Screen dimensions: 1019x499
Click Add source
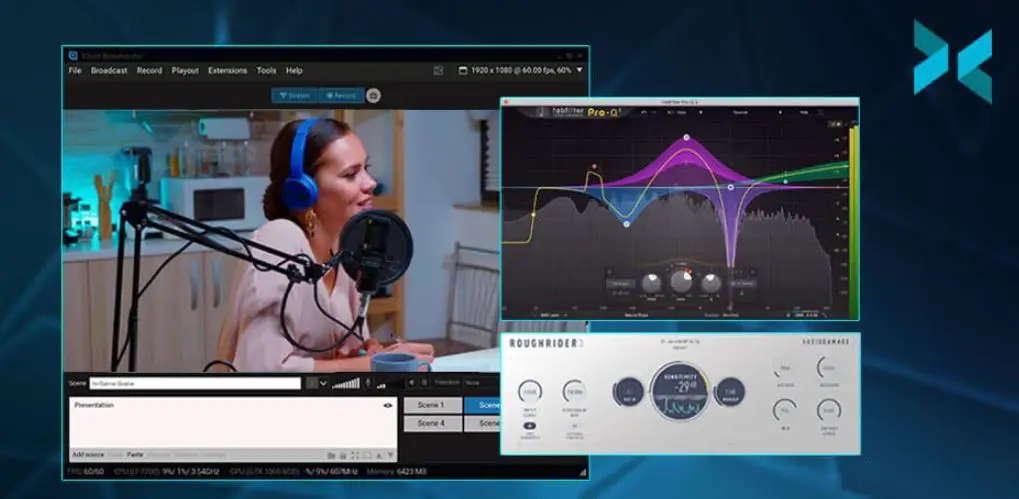pyautogui.click(x=88, y=455)
